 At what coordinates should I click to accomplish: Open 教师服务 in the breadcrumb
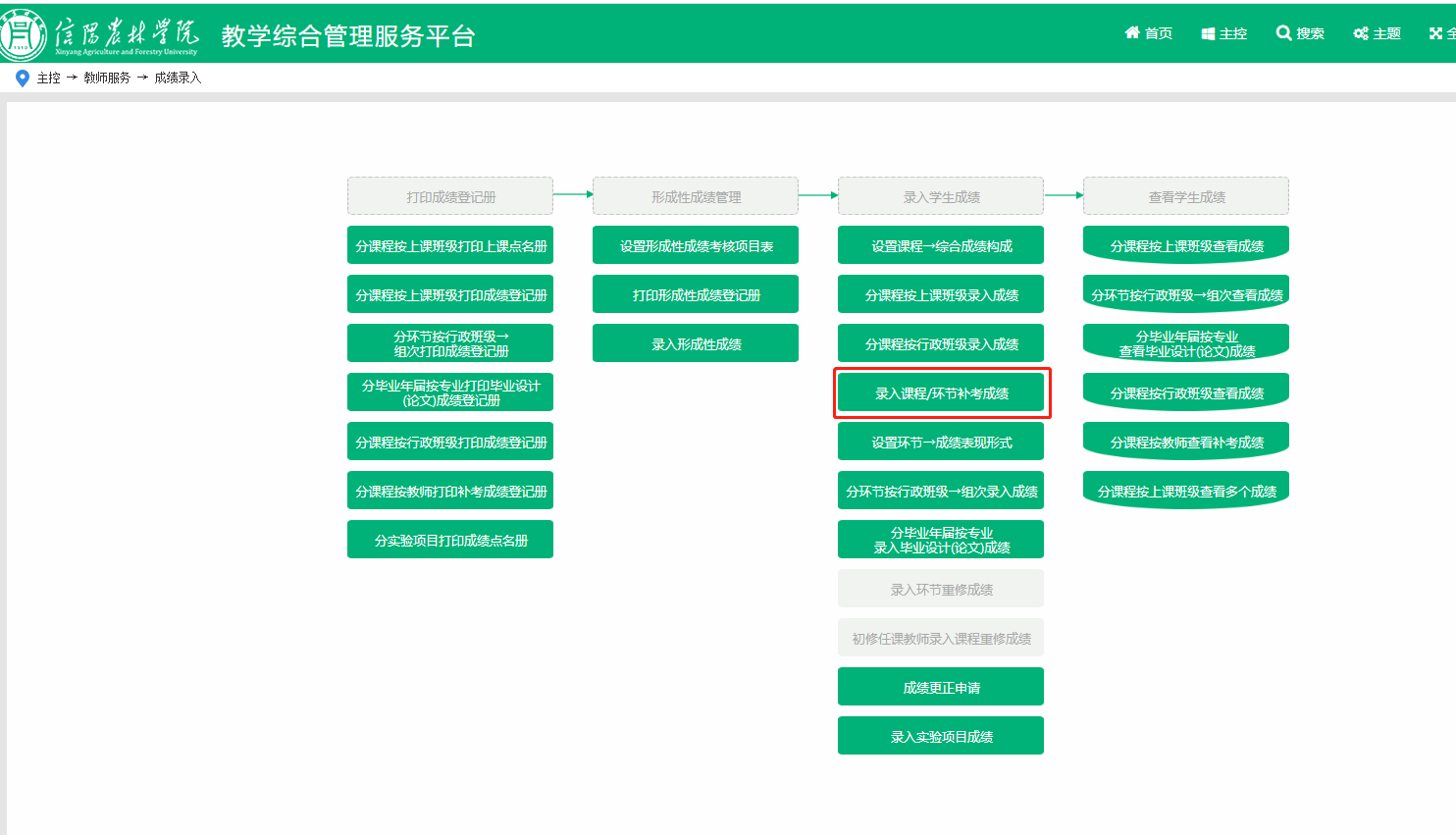point(107,78)
